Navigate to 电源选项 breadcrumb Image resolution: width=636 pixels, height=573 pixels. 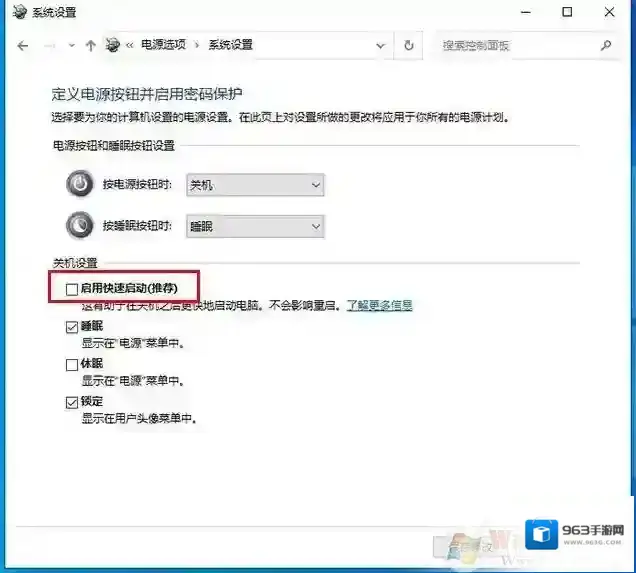click(x=163, y=45)
